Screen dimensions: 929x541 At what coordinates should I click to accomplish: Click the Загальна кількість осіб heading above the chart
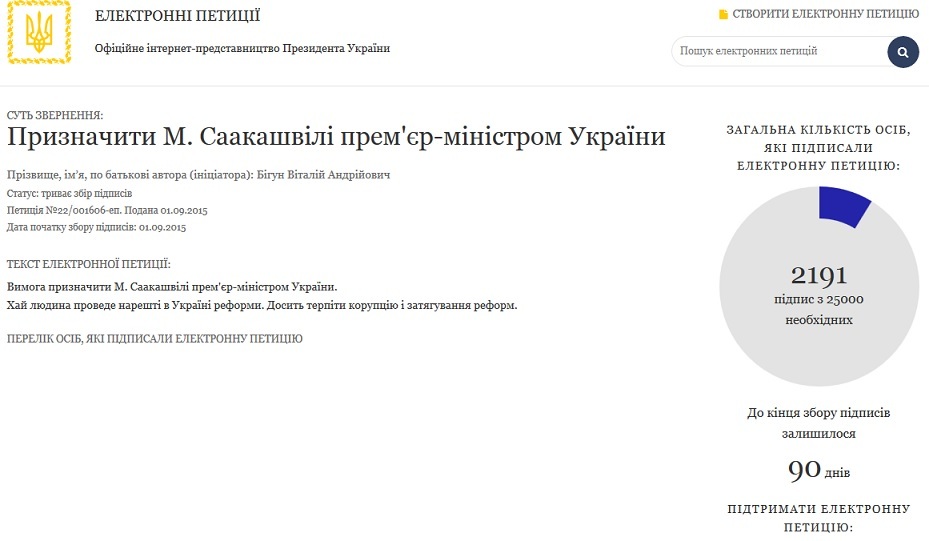(819, 148)
